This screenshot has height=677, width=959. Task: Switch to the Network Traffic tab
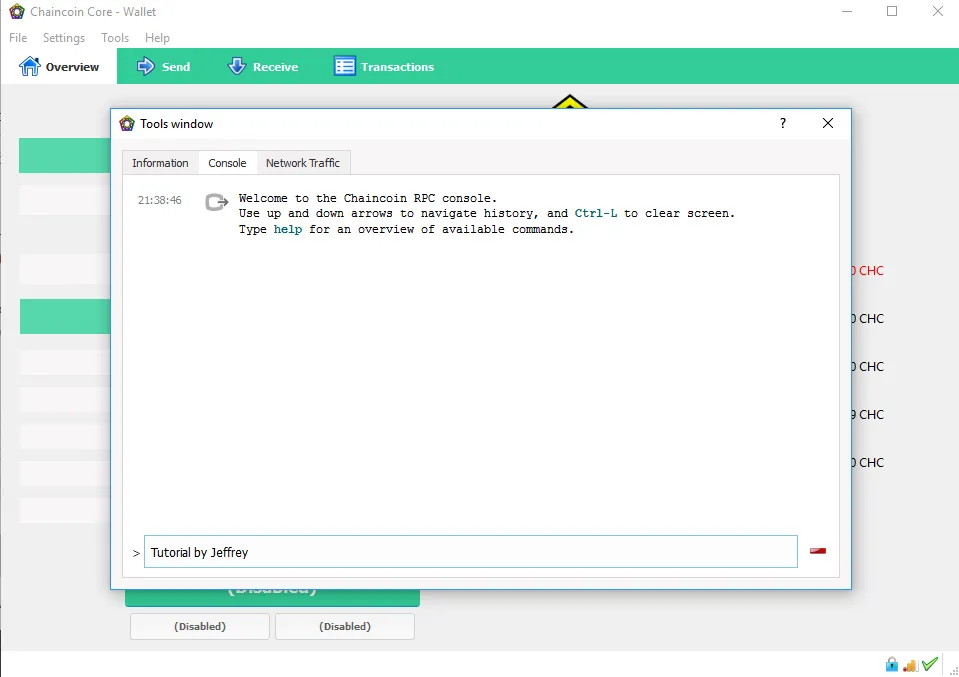[303, 163]
